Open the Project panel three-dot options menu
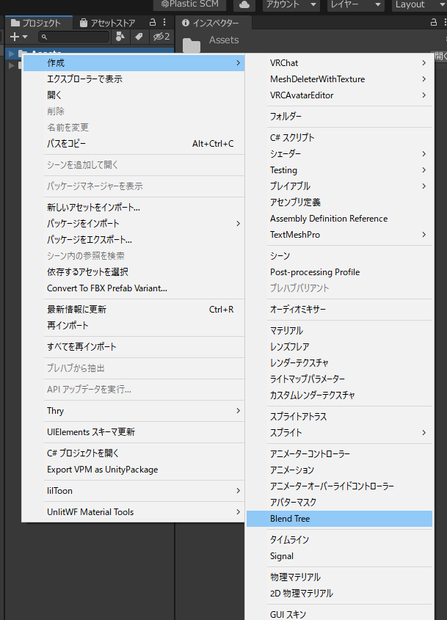Image resolution: width=447 pixels, height=620 pixels. tap(165, 23)
